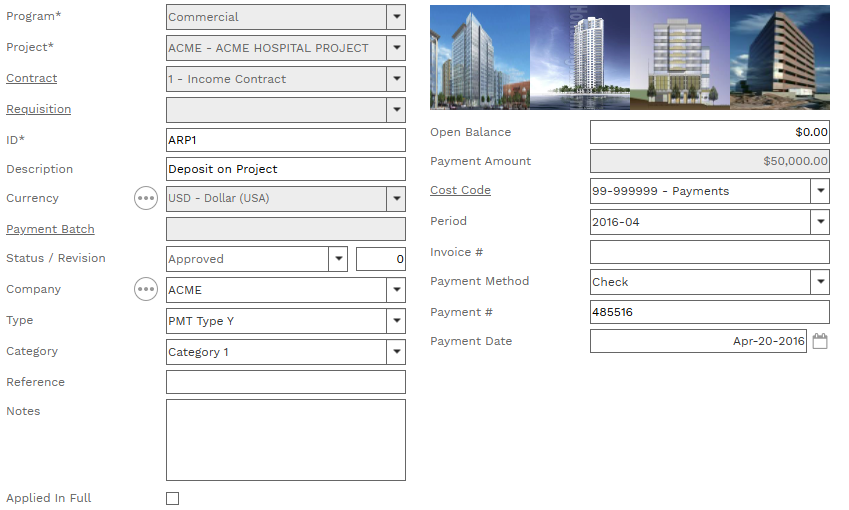Tick the Applied In Full checkbox

pos(173,498)
